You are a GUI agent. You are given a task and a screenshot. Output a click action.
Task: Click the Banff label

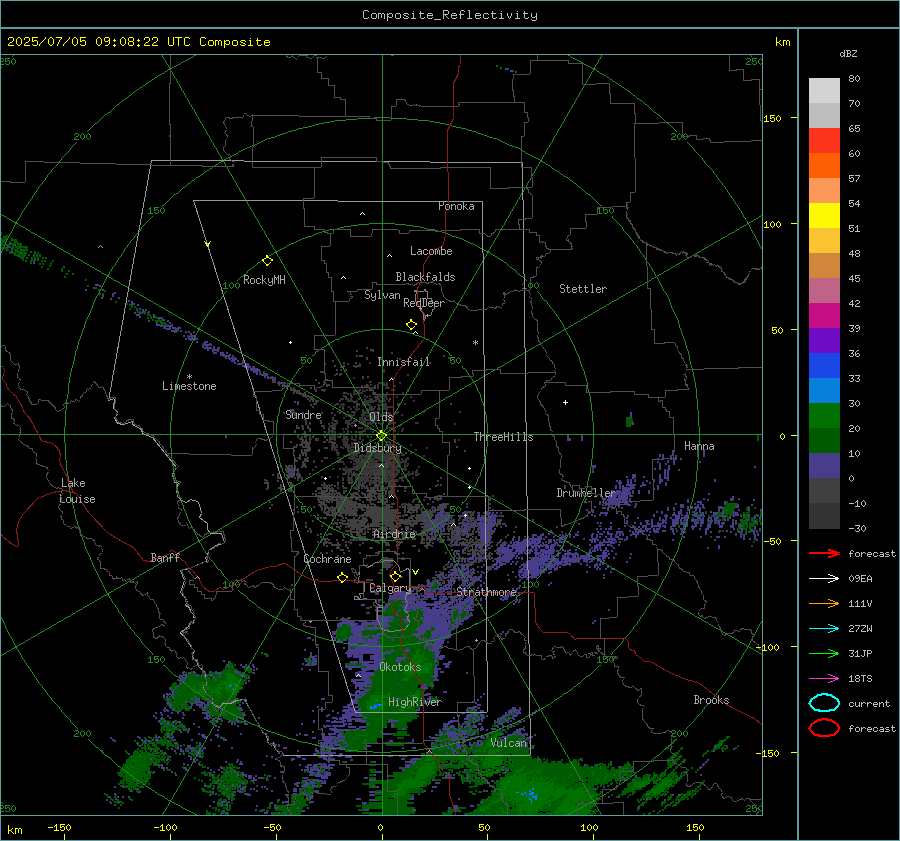pyautogui.click(x=165, y=558)
